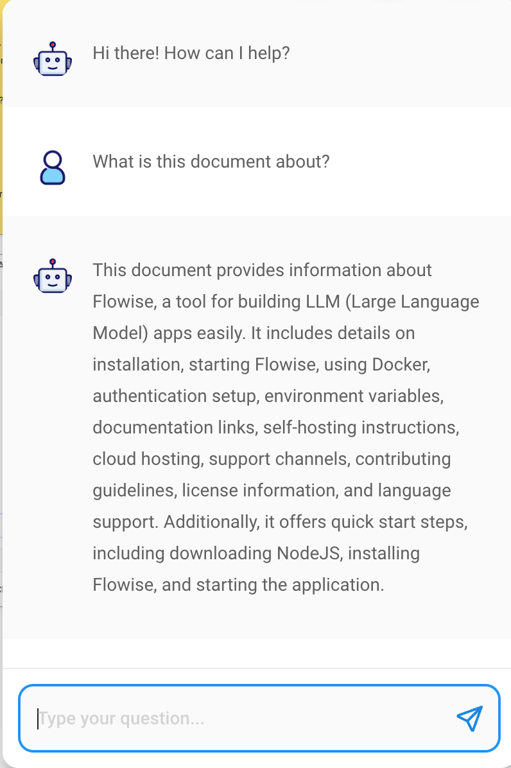Click the "quick start steps" phrase
Screen dimensions: 511x768
point(399,522)
